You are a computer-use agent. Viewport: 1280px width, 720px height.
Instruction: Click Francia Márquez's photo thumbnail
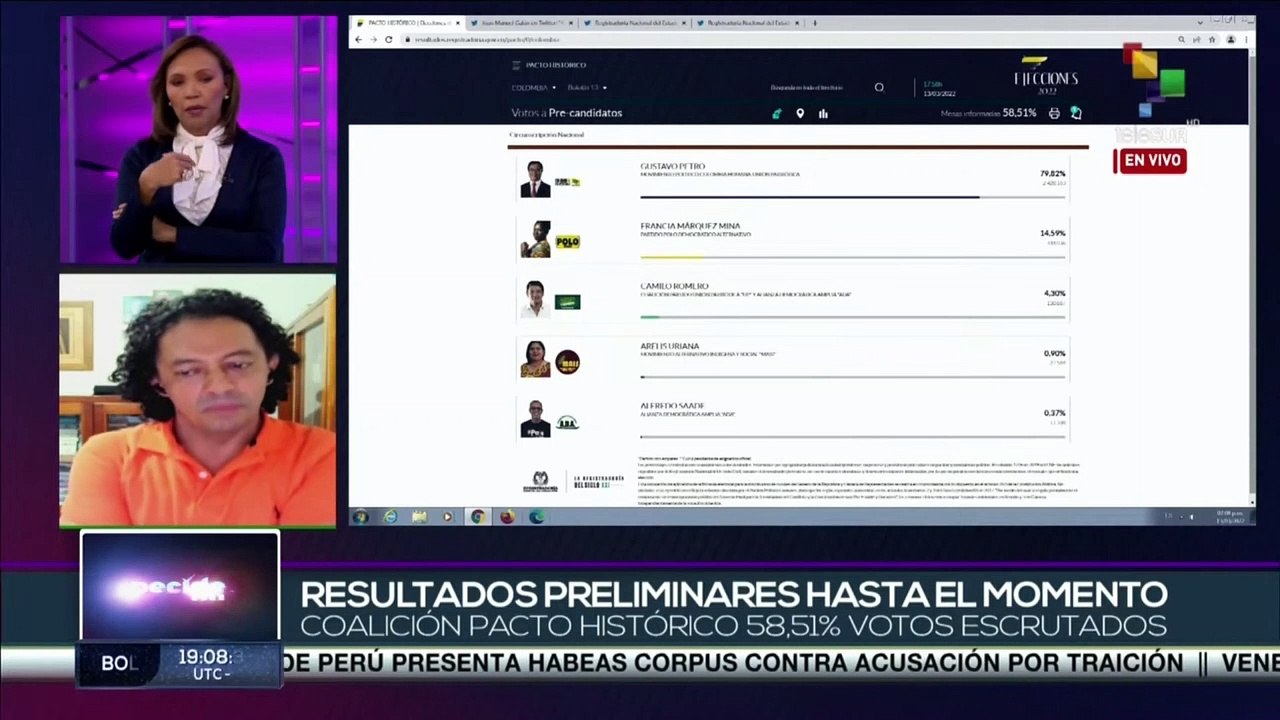tap(535, 239)
